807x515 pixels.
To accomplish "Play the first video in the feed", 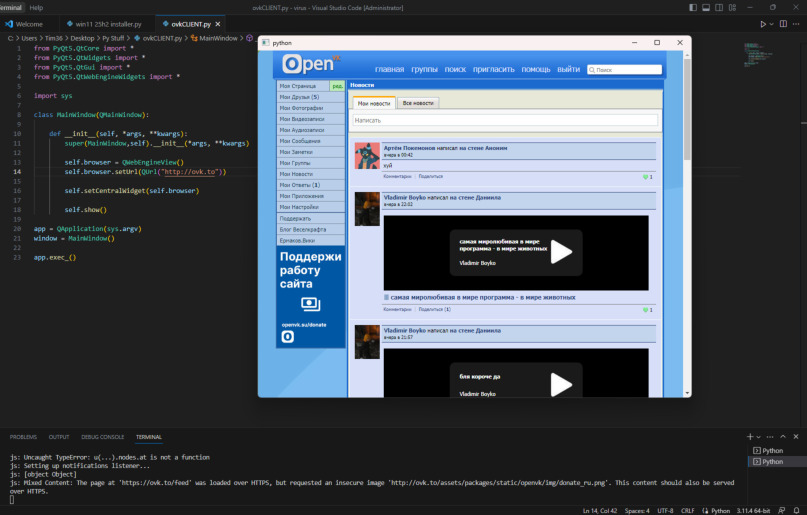I will pyautogui.click(x=561, y=252).
